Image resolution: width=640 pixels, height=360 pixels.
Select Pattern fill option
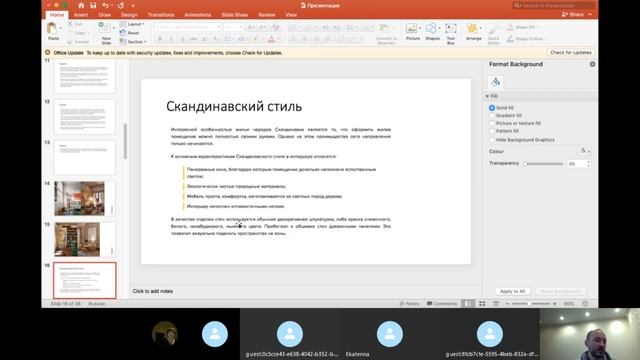tap(492, 131)
